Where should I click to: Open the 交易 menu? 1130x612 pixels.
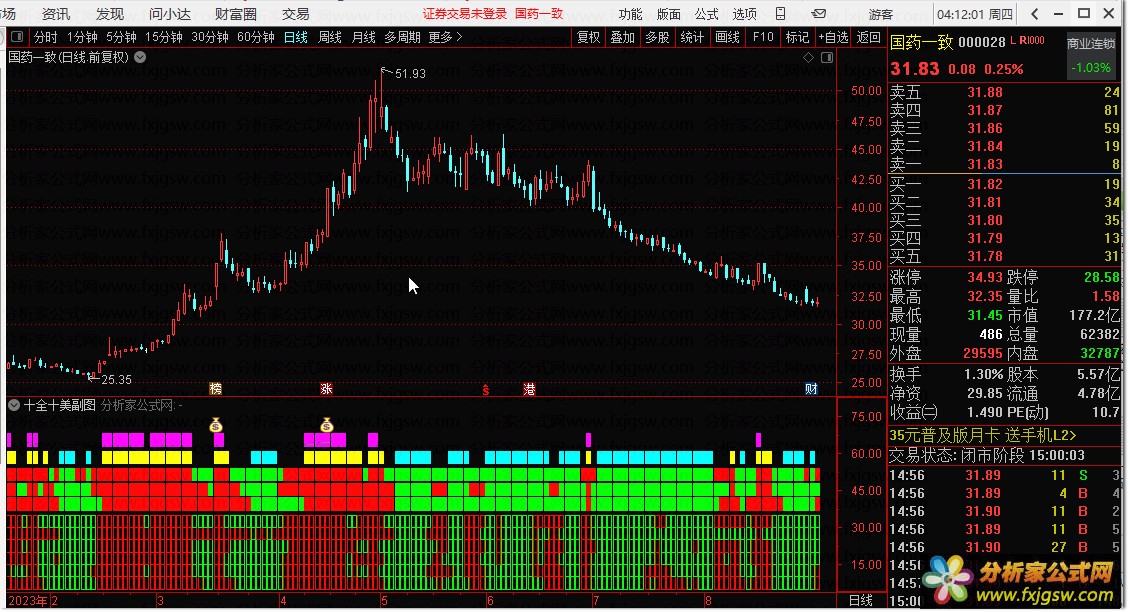(295, 14)
